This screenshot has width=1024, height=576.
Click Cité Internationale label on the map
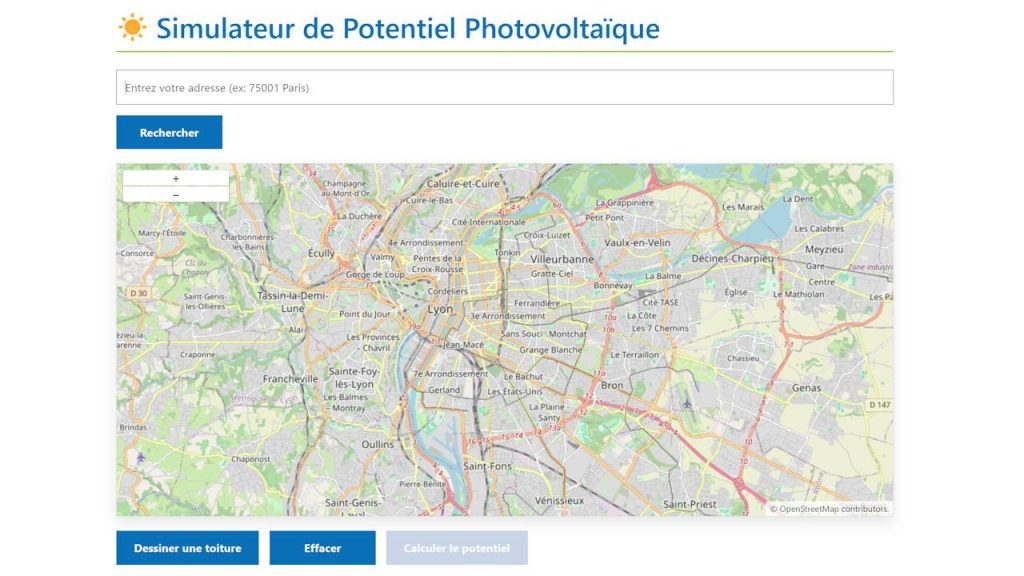coord(488,222)
